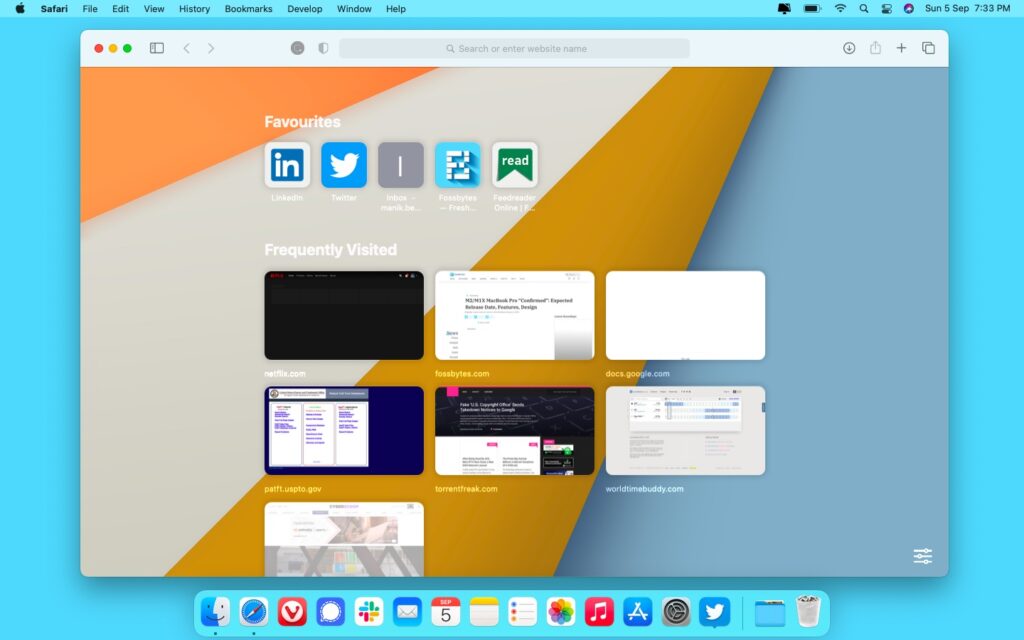Screen dimensions: 1024x640
Task: Open the Fossbytes favourite shortcut
Action: coord(458,165)
